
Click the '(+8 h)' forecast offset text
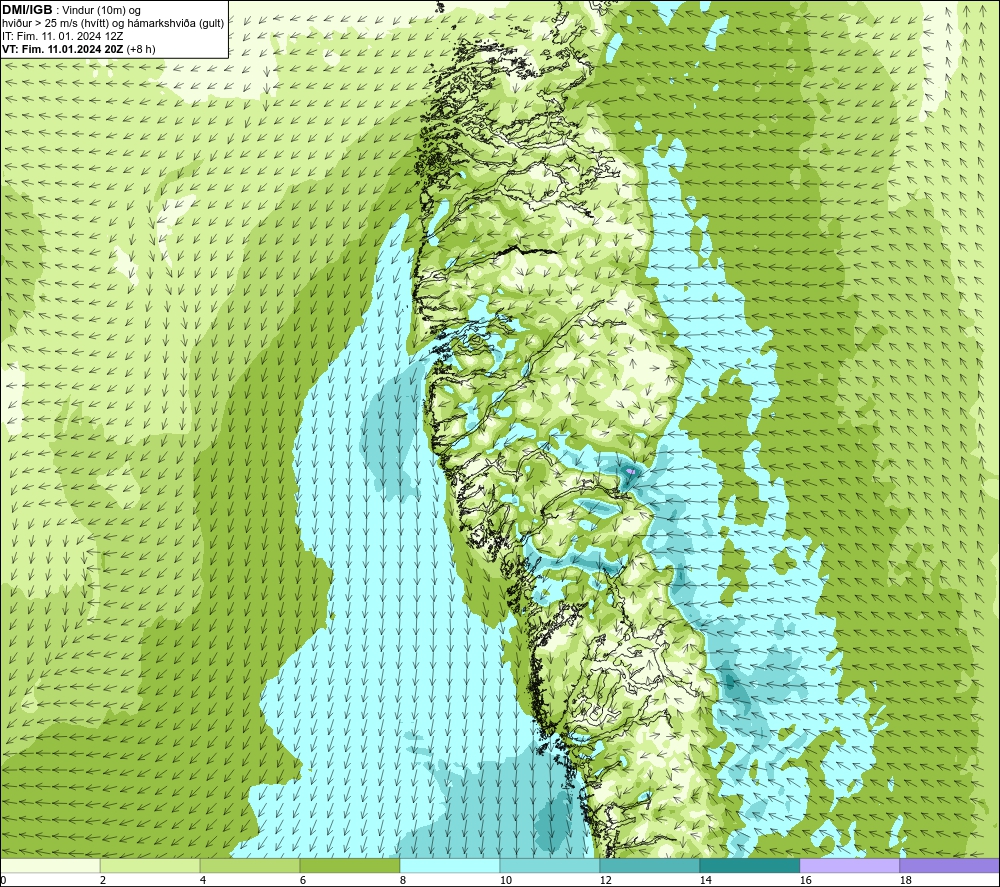click(x=141, y=49)
